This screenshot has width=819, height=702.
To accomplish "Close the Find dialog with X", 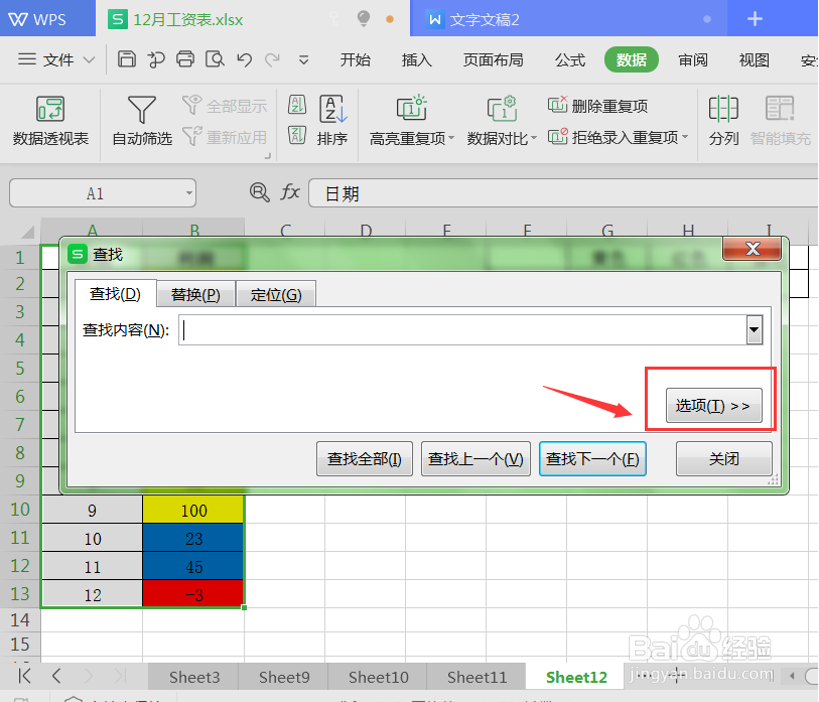I will click(x=752, y=249).
